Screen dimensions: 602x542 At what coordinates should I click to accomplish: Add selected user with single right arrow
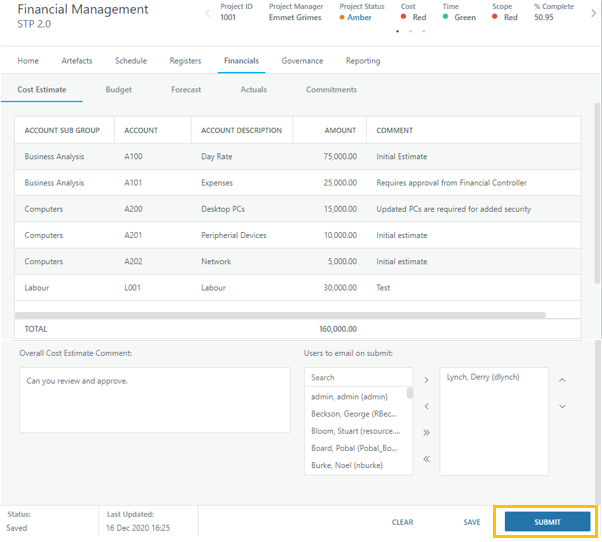[x=426, y=380]
